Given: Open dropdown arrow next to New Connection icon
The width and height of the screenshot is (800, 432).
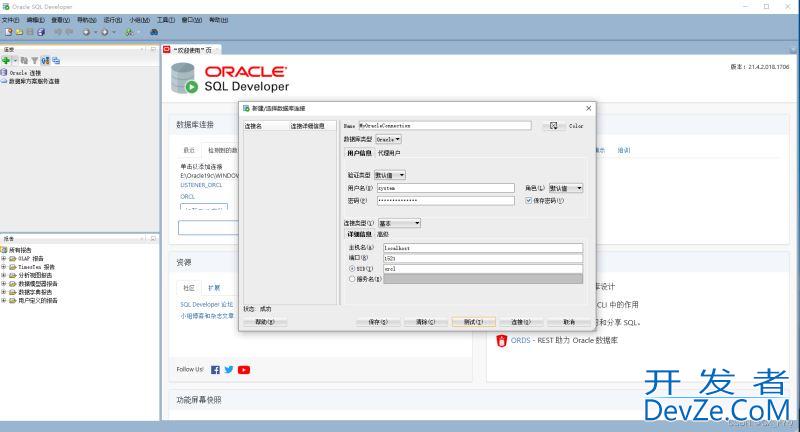Looking at the screenshot, I should (x=15, y=60).
